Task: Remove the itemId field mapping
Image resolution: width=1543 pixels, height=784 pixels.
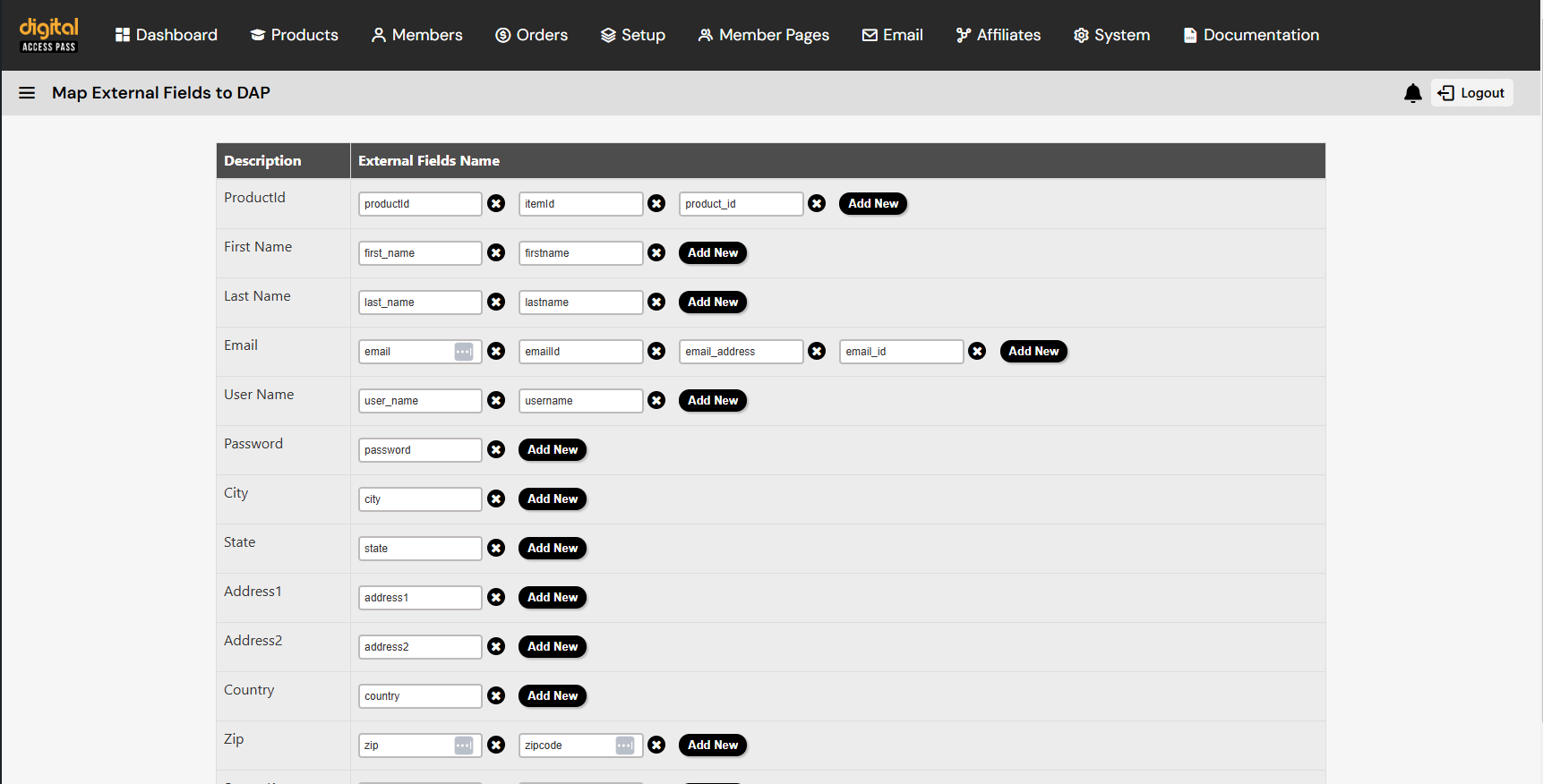Action: pos(656,204)
